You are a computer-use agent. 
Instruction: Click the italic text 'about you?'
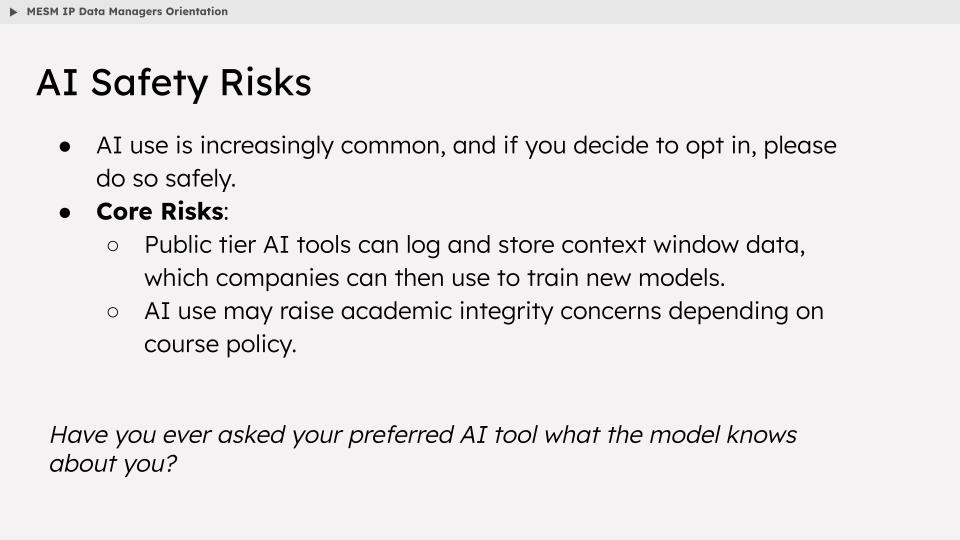point(113,464)
